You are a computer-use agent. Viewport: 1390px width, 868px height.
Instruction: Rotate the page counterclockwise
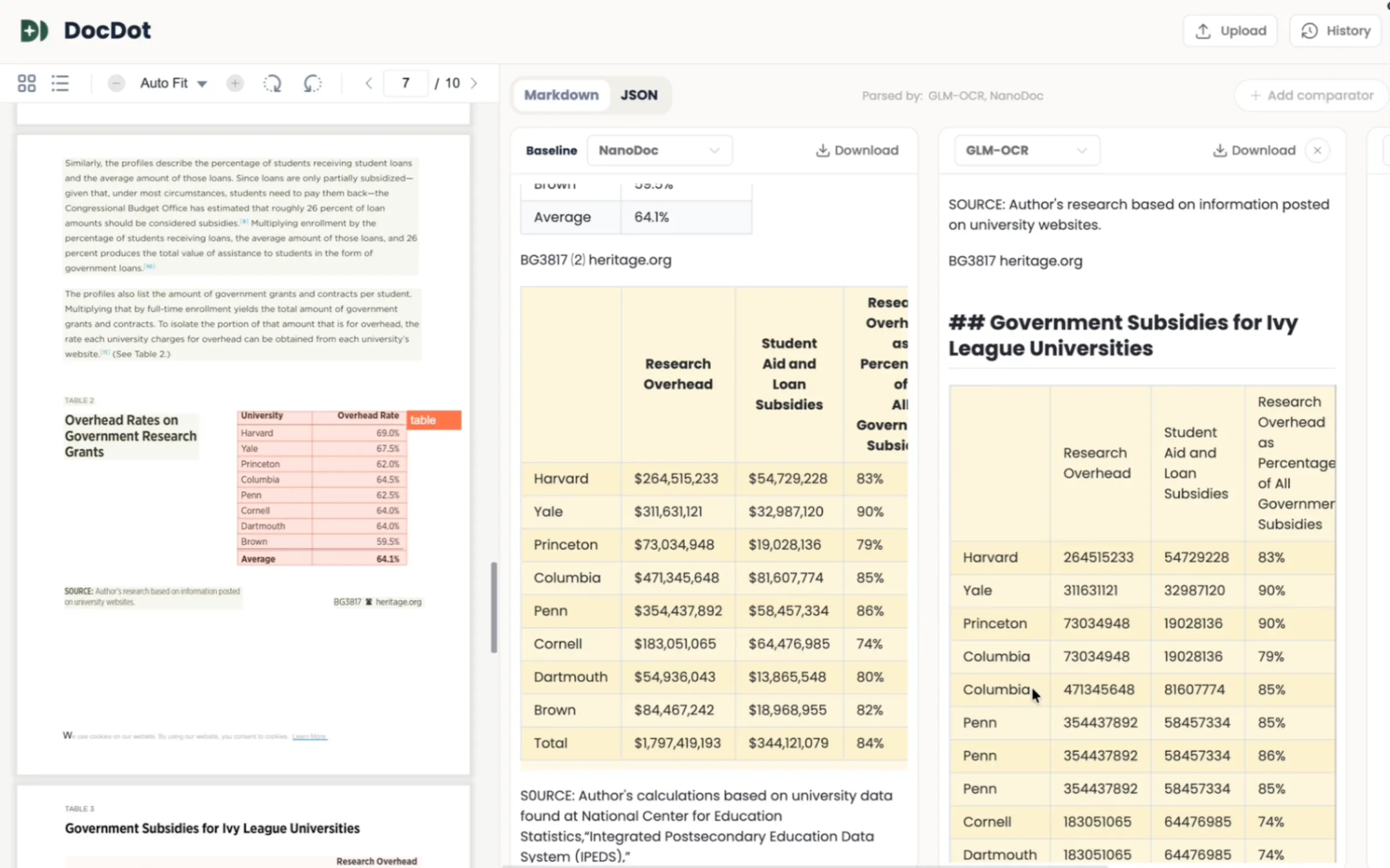(x=312, y=83)
